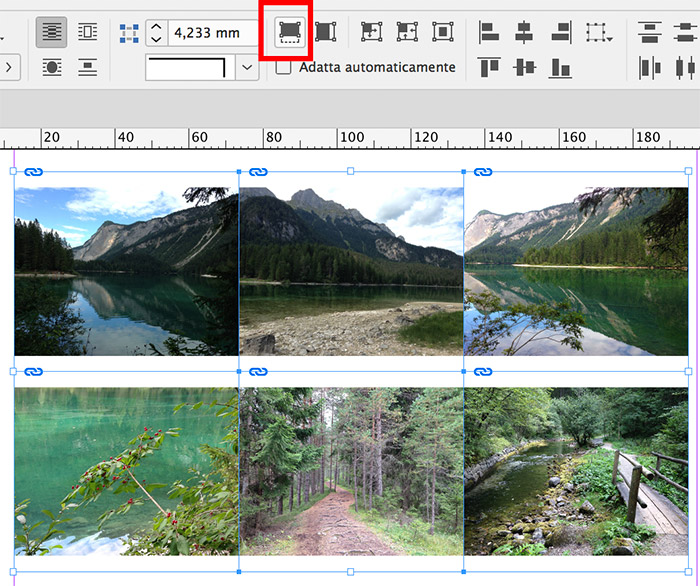700x586 pixels.
Task: Align right edges of selected frames
Action: pos(561,32)
